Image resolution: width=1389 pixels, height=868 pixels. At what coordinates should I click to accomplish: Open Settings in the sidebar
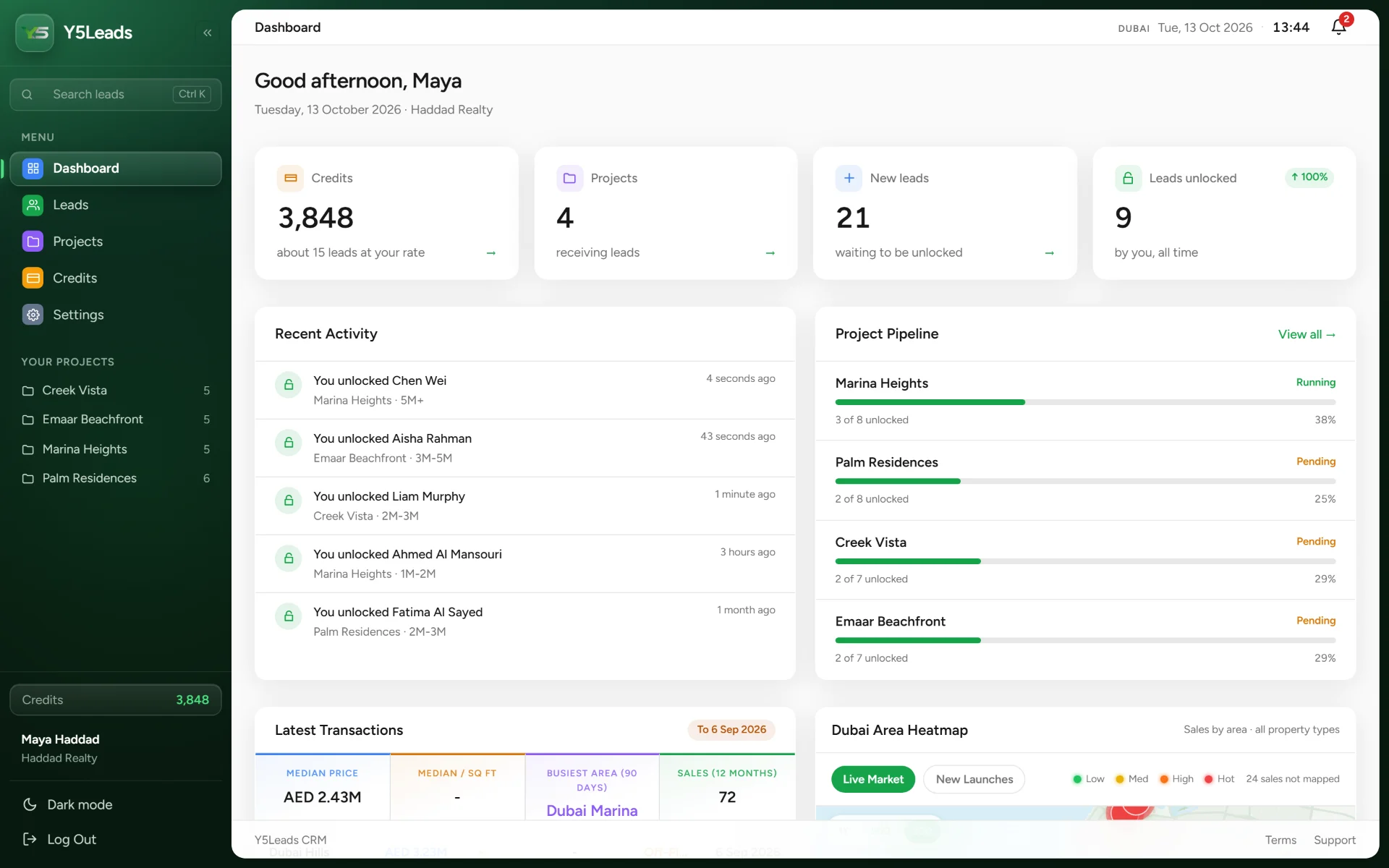click(x=116, y=315)
